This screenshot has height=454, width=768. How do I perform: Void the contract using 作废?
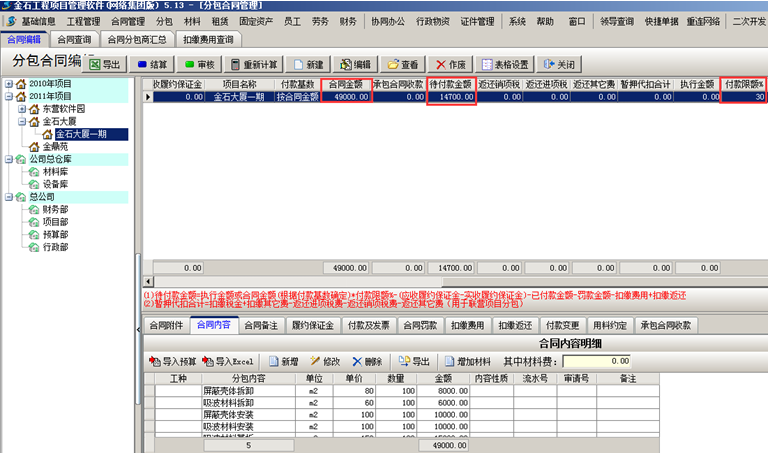click(x=453, y=64)
